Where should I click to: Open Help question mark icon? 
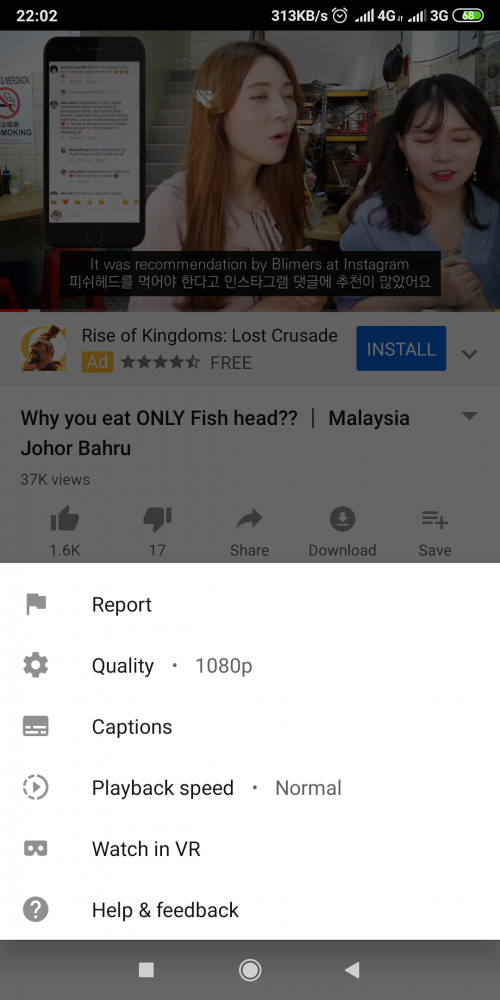tap(36, 909)
